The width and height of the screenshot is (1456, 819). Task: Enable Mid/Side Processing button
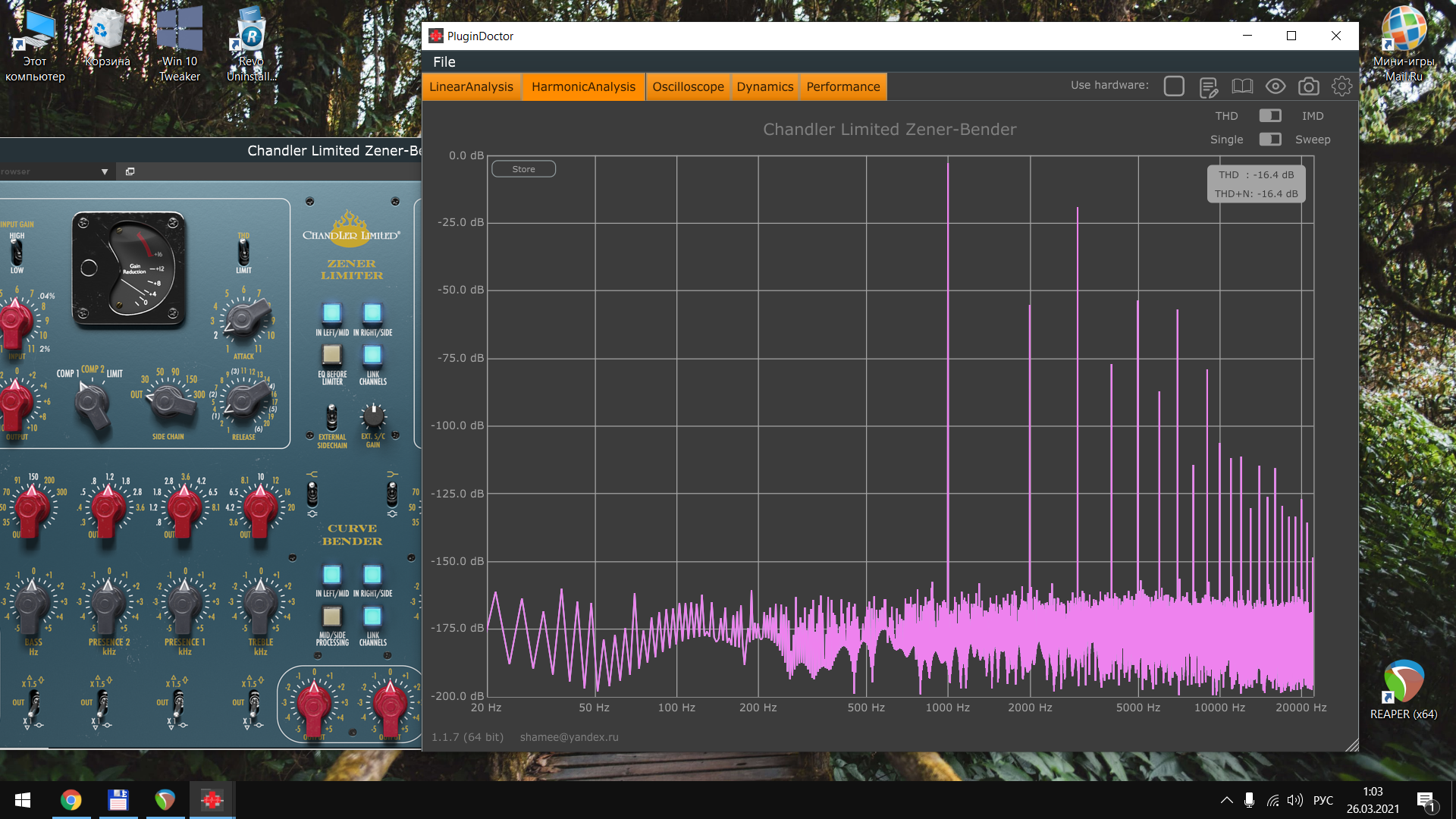pos(331,616)
